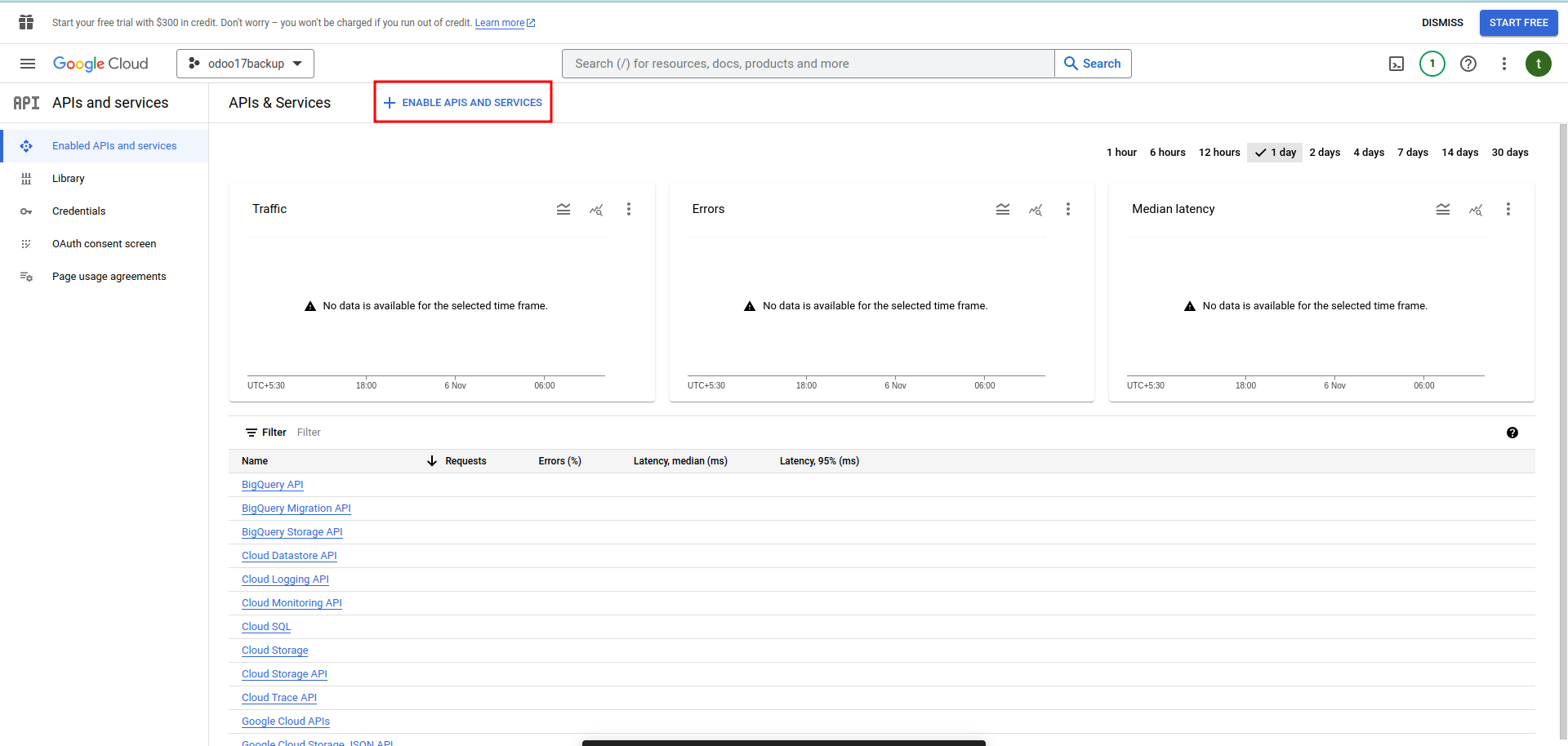Click the Filter list icon

point(252,433)
